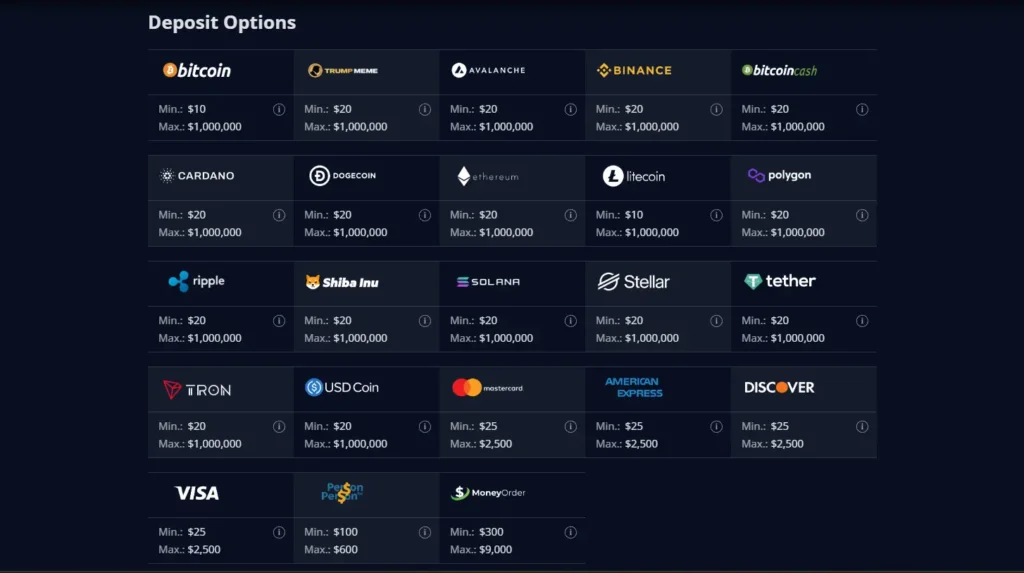Open info icon for Shiba Inu limits
The image size is (1024, 573).
click(424, 321)
